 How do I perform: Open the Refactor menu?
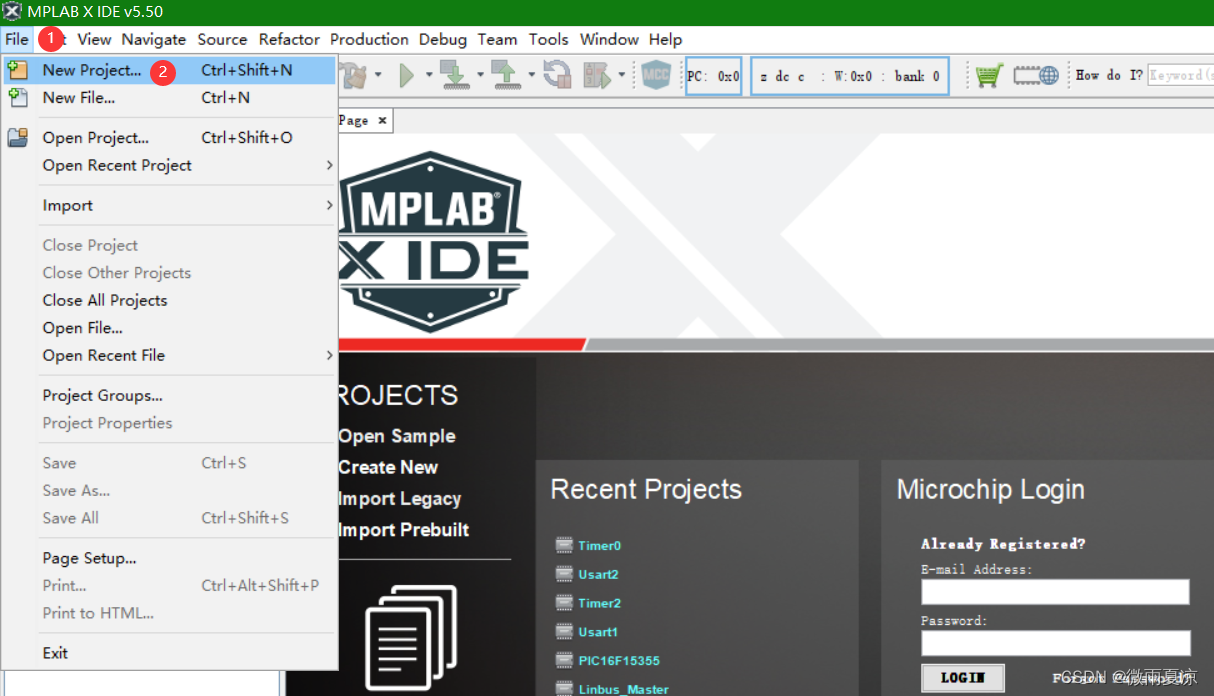pos(289,39)
